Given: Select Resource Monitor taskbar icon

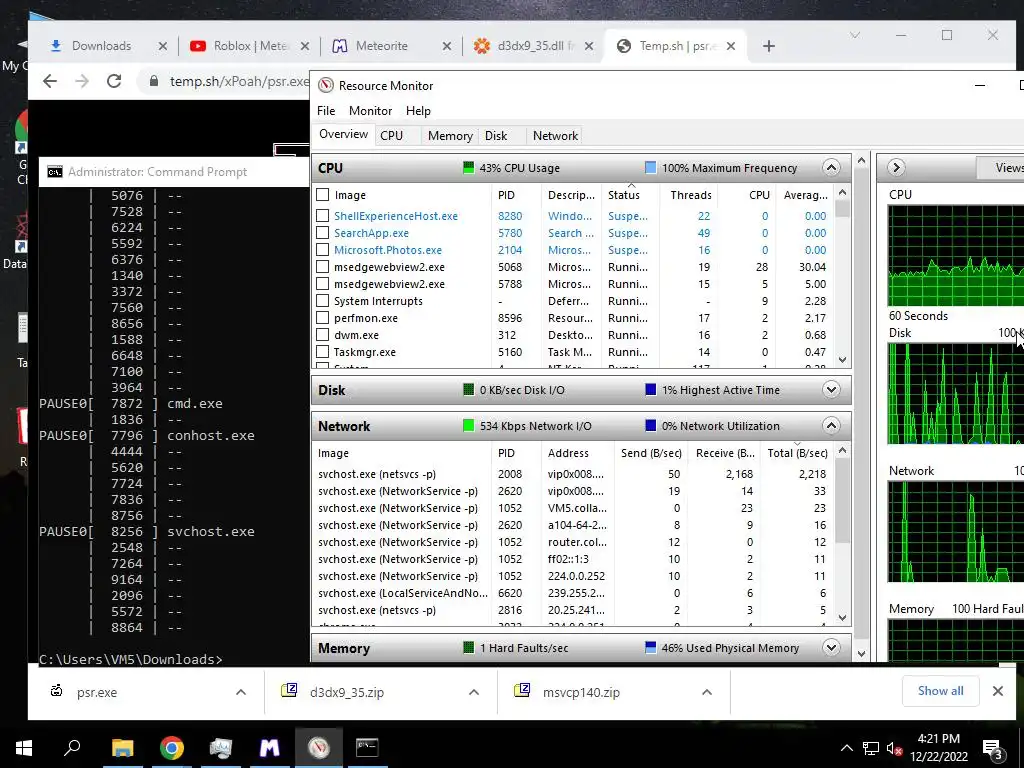Looking at the screenshot, I should [318, 748].
